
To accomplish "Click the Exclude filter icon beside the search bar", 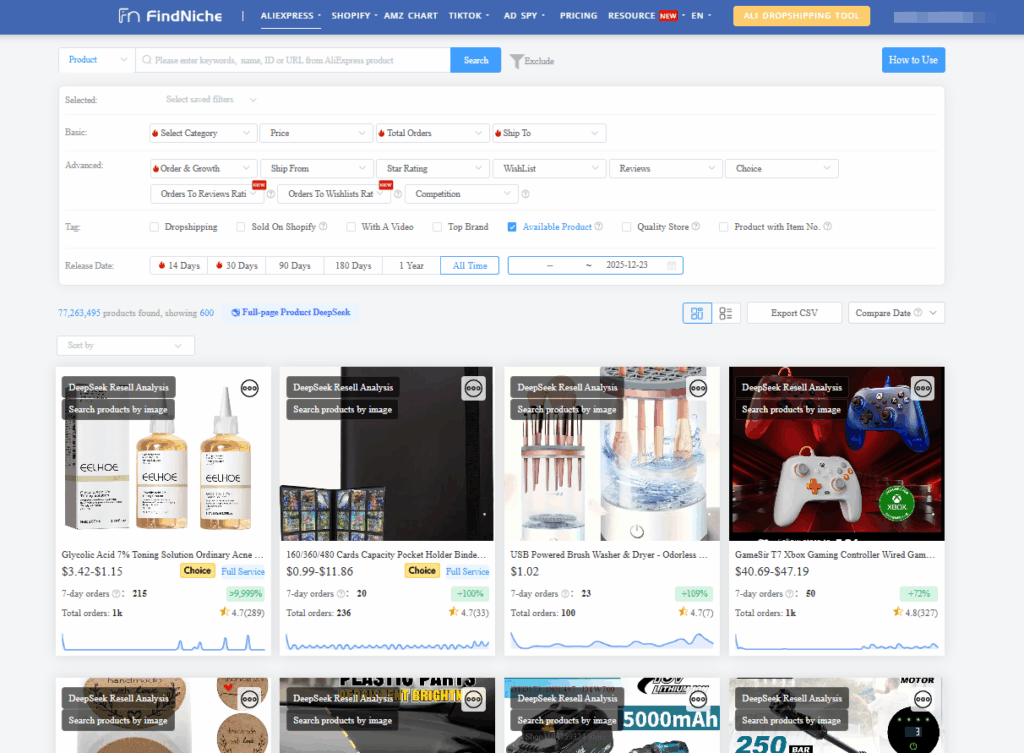I will [x=516, y=60].
